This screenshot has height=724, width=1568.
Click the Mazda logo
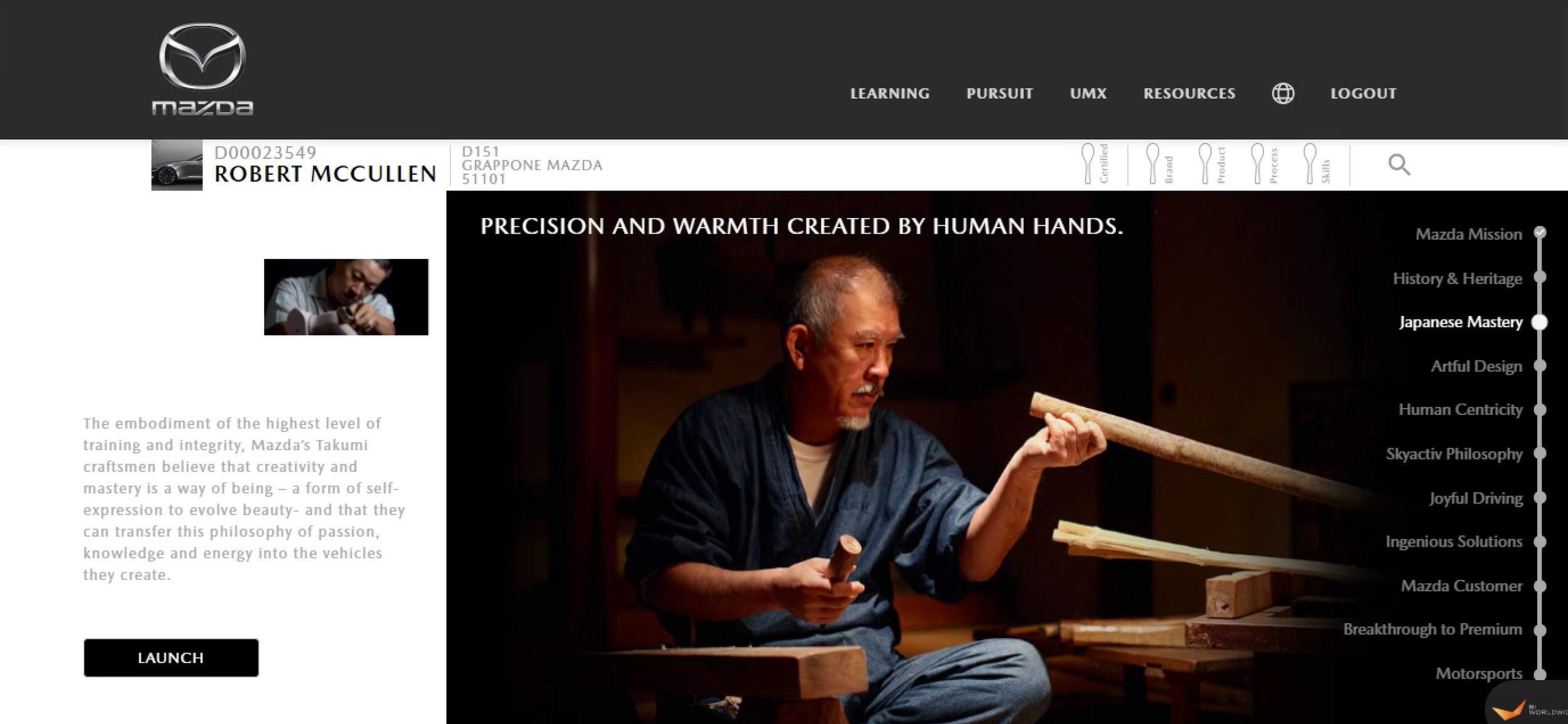coord(202,69)
